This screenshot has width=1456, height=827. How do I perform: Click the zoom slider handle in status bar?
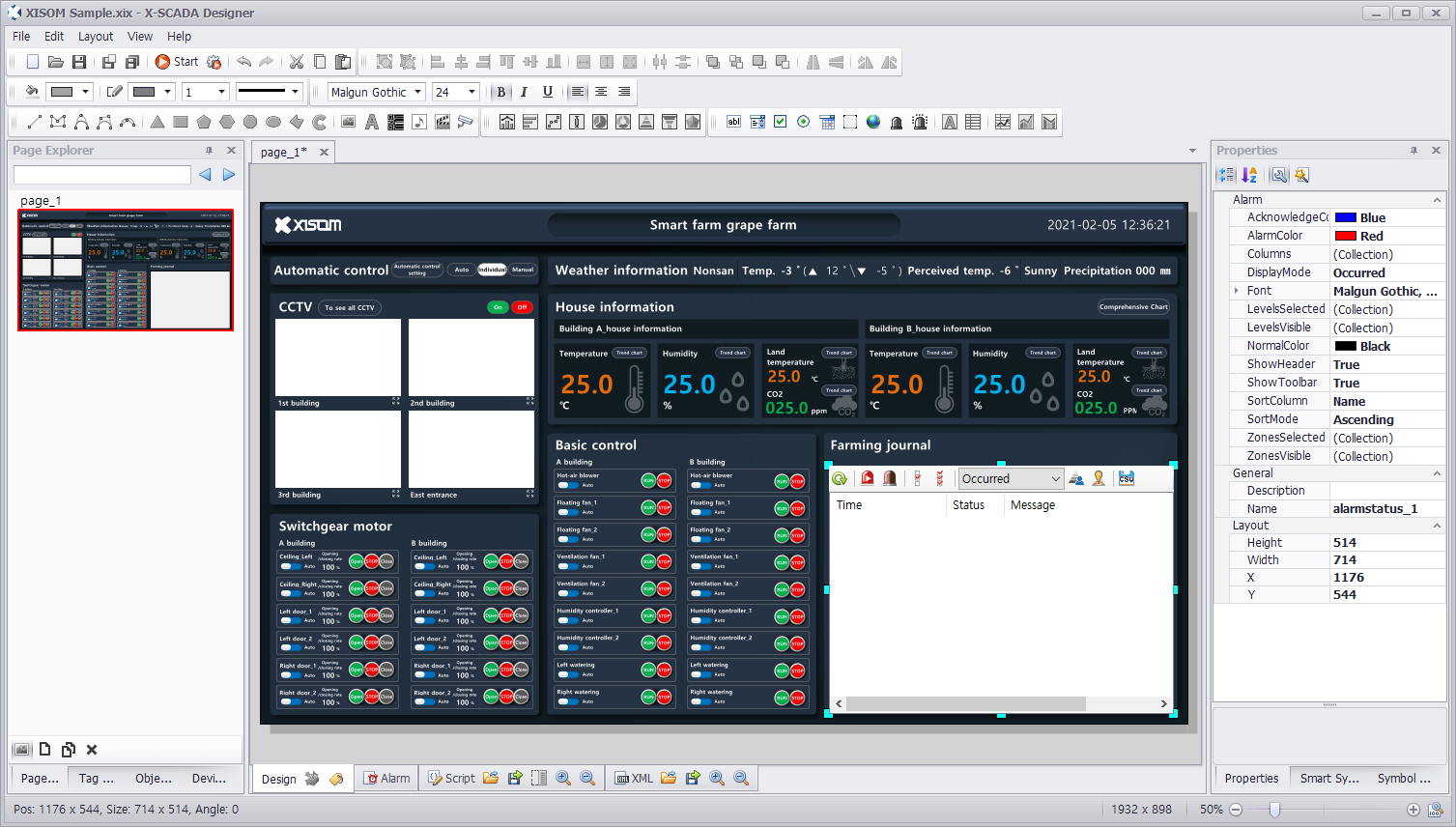coord(1274,810)
